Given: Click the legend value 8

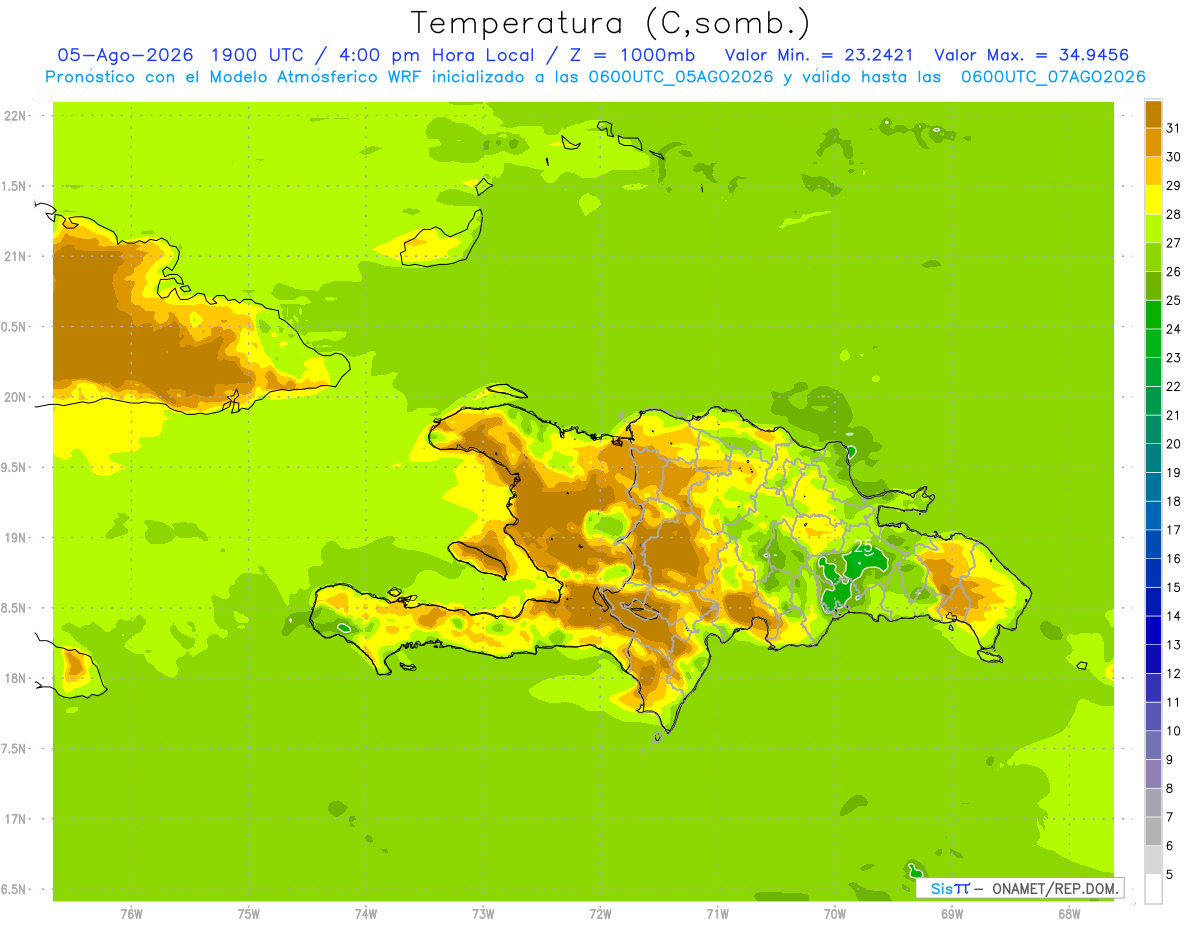Looking at the screenshot, I should tap(1169, 788).
